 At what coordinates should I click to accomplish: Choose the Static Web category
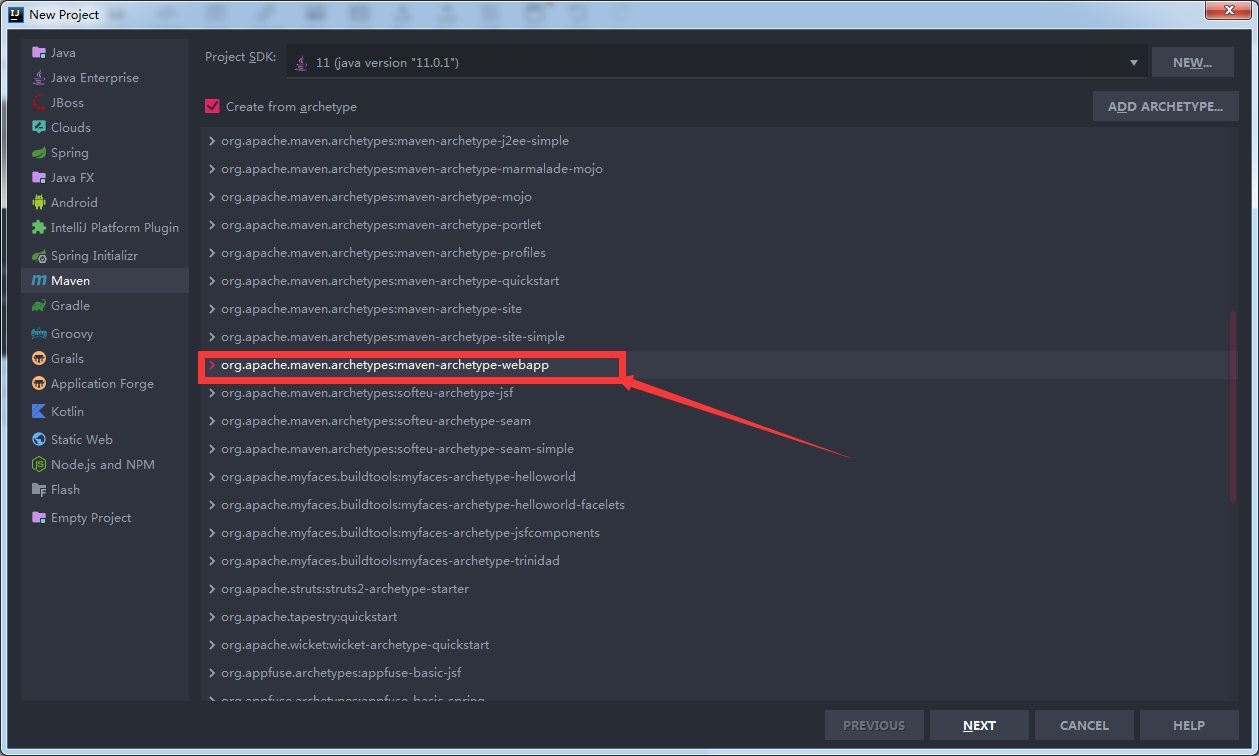pyautogui.click(x=80, y=439)
